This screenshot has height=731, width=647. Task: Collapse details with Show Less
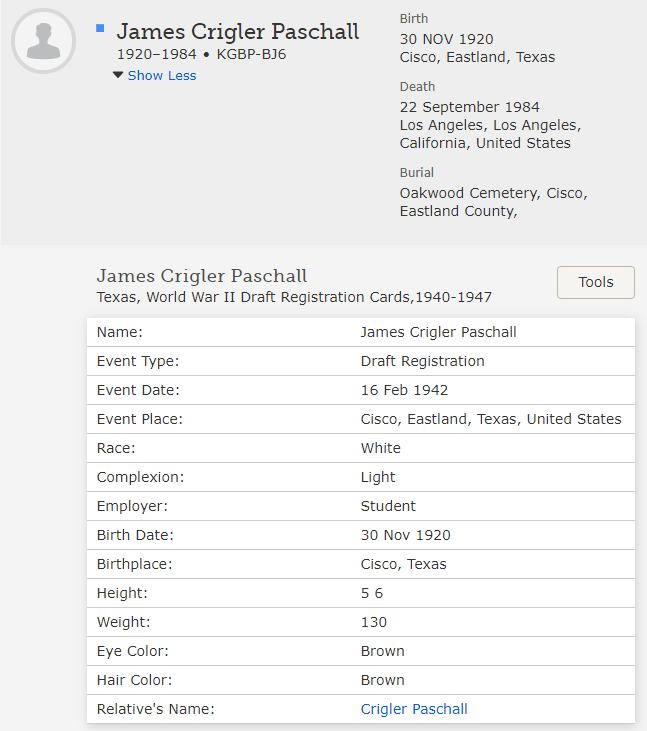point(162,76)
